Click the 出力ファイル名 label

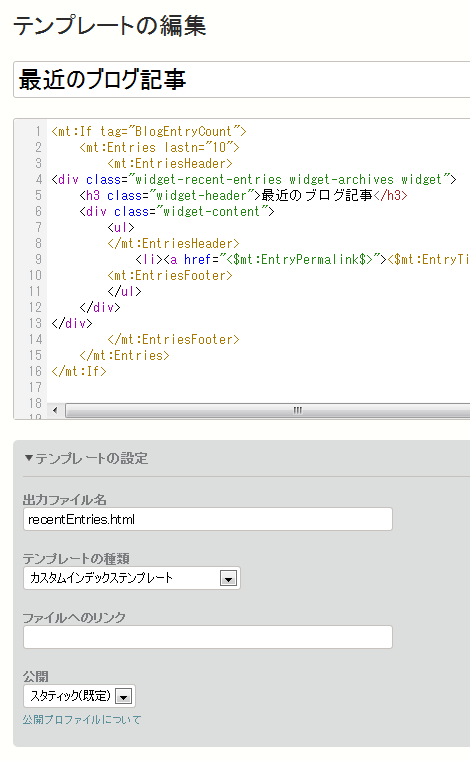pyautogui.click(x=65, y=499)
